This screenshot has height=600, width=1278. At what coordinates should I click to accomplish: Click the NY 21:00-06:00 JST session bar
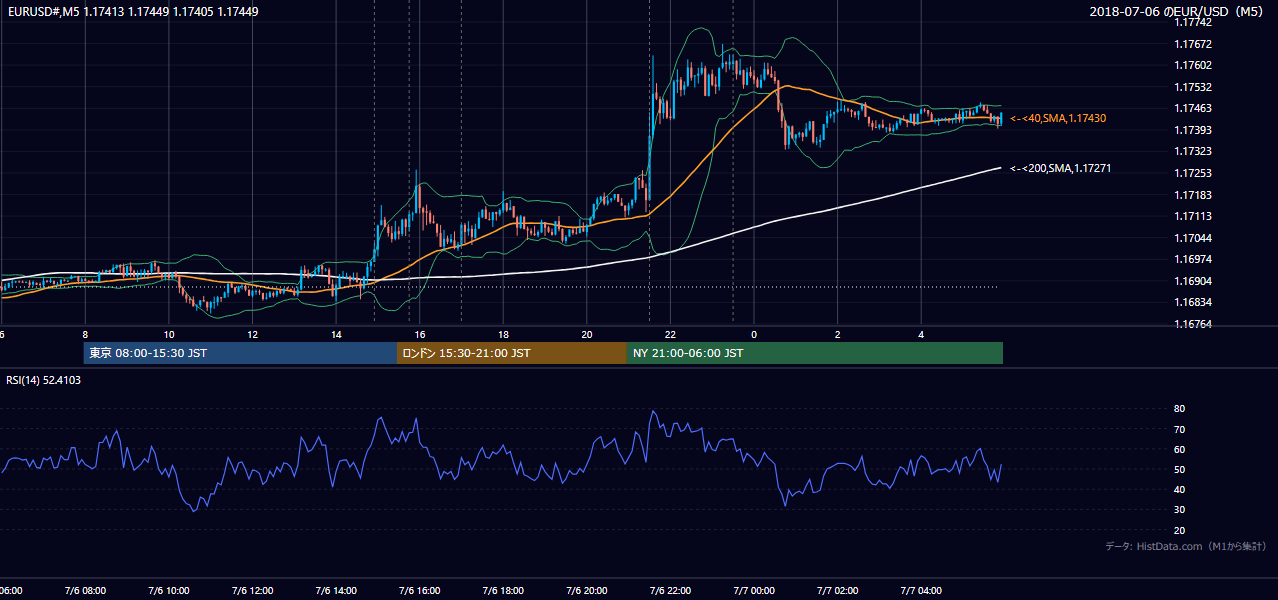[815, 353]
